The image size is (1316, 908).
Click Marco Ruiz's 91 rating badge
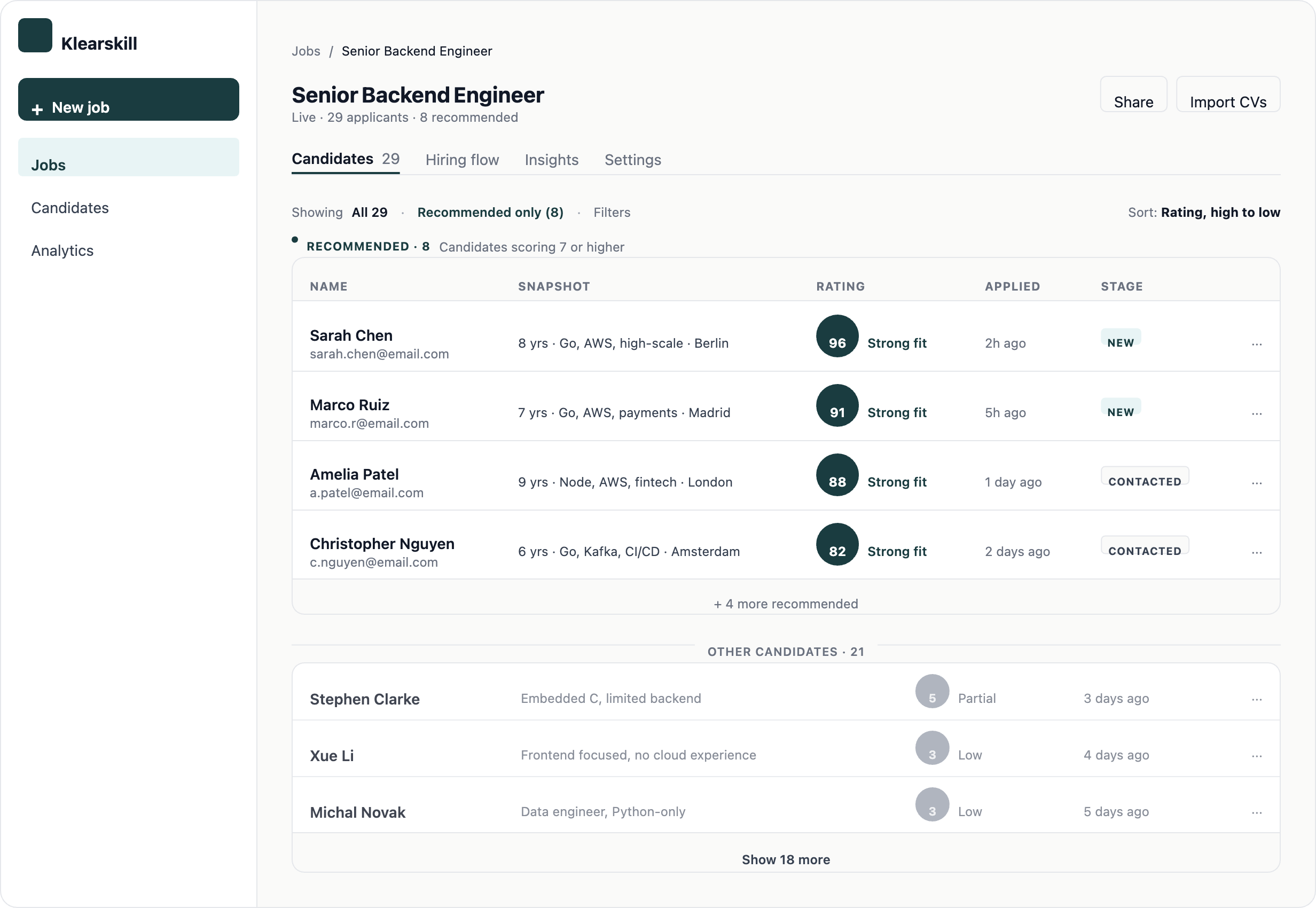point(837,405)
